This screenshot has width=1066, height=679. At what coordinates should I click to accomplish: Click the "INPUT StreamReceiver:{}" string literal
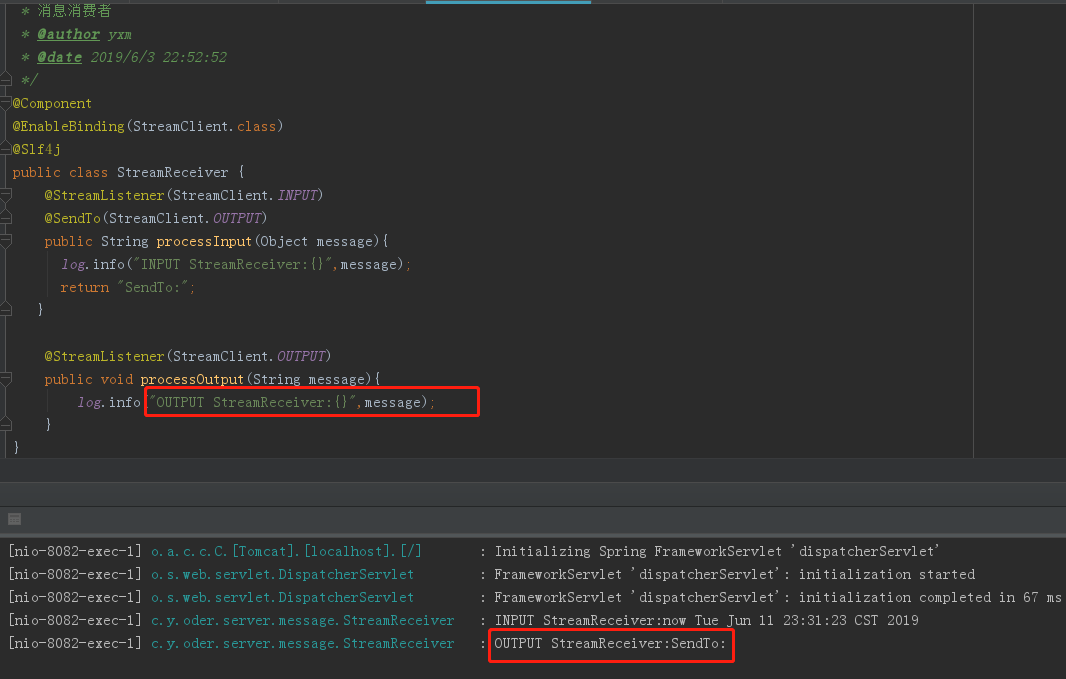[233, 264]
